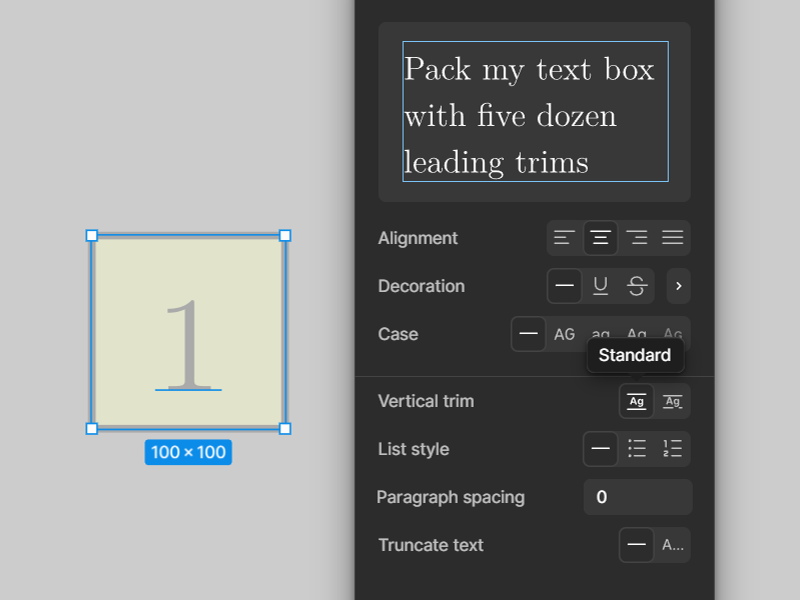Apply strikethrough decoration
This screenshot has height=600, width=800.
point(637,286)
